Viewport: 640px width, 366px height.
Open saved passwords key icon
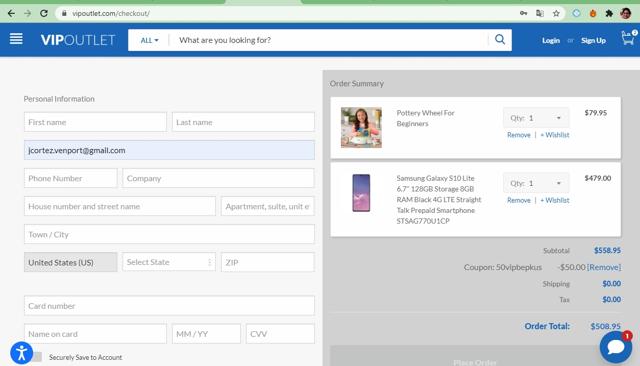coord(523,13)
